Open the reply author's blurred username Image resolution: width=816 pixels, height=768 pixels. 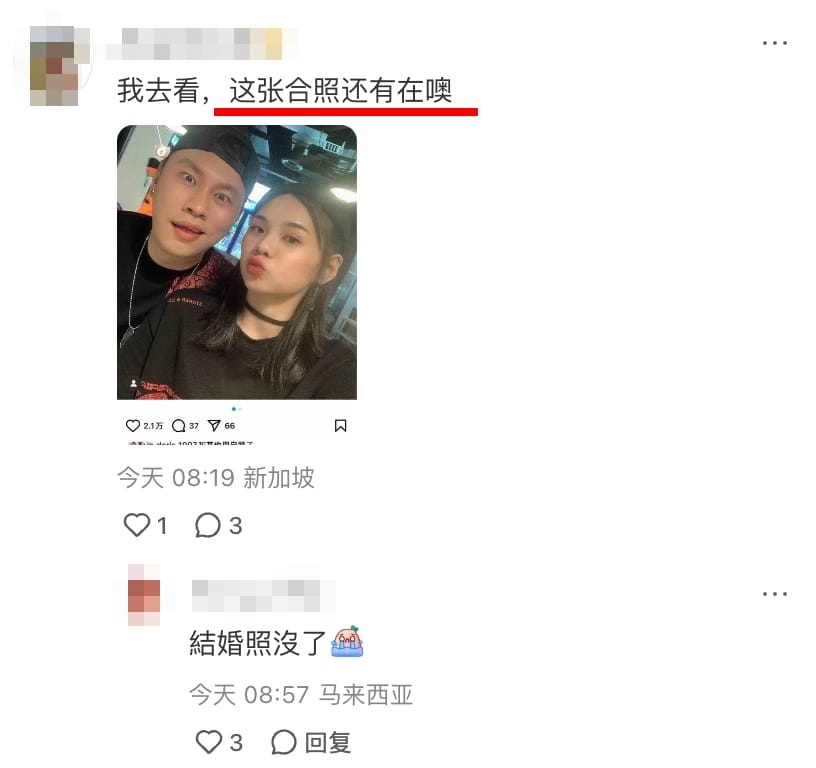click(256, 596)
